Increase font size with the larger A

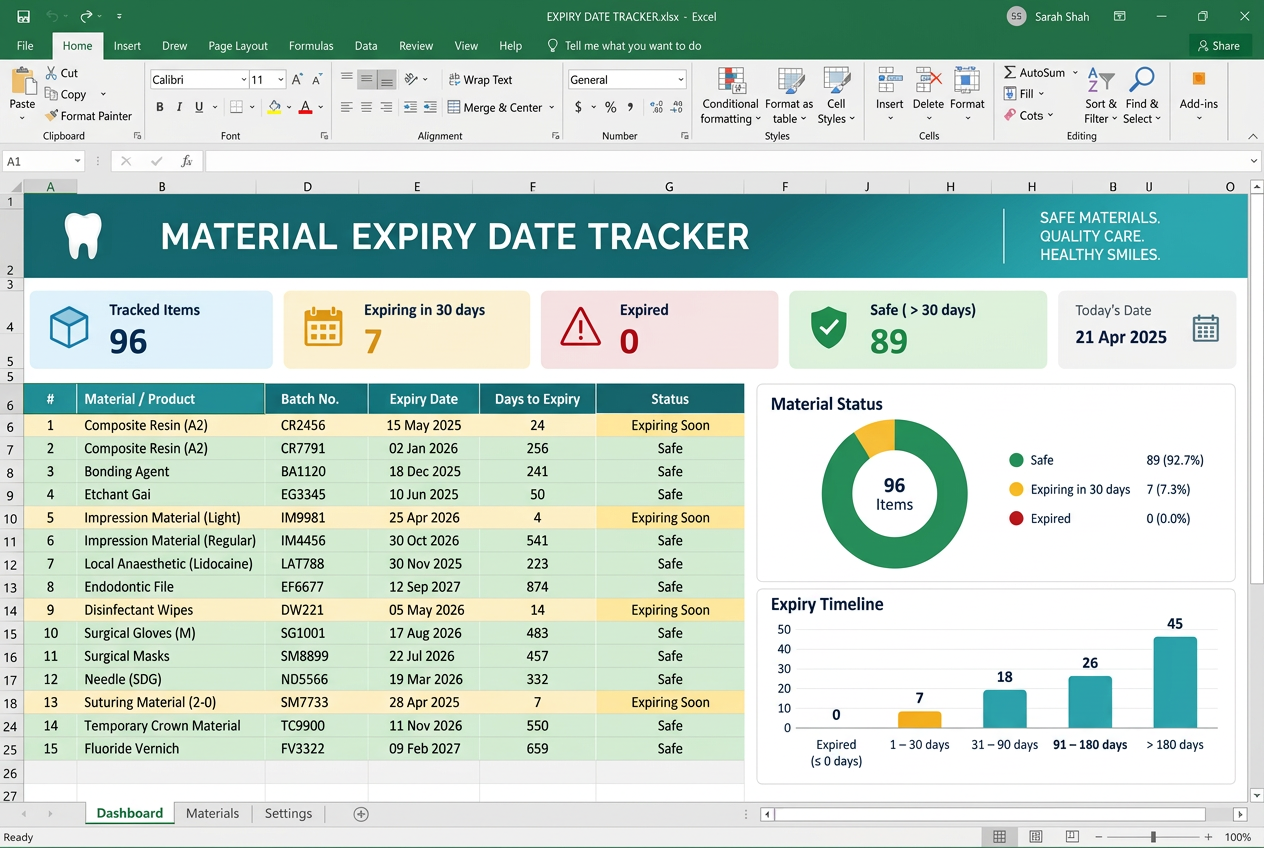click(297, 79)
